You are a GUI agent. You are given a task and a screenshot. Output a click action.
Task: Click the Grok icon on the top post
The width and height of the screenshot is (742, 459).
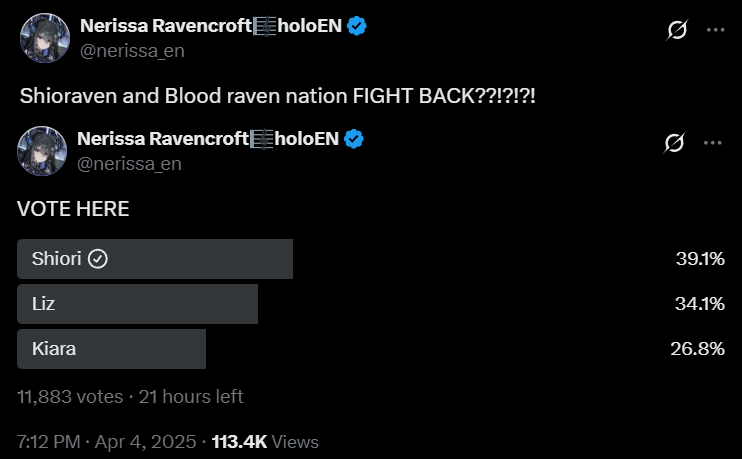[x=676, y=31]
